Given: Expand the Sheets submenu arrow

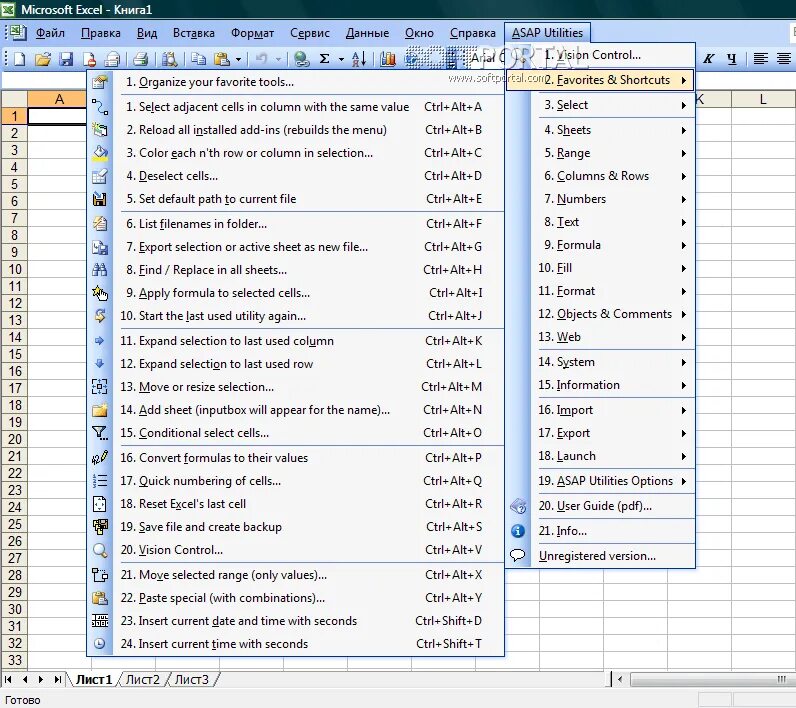Looking at the screenshot, I should [684, 130].
